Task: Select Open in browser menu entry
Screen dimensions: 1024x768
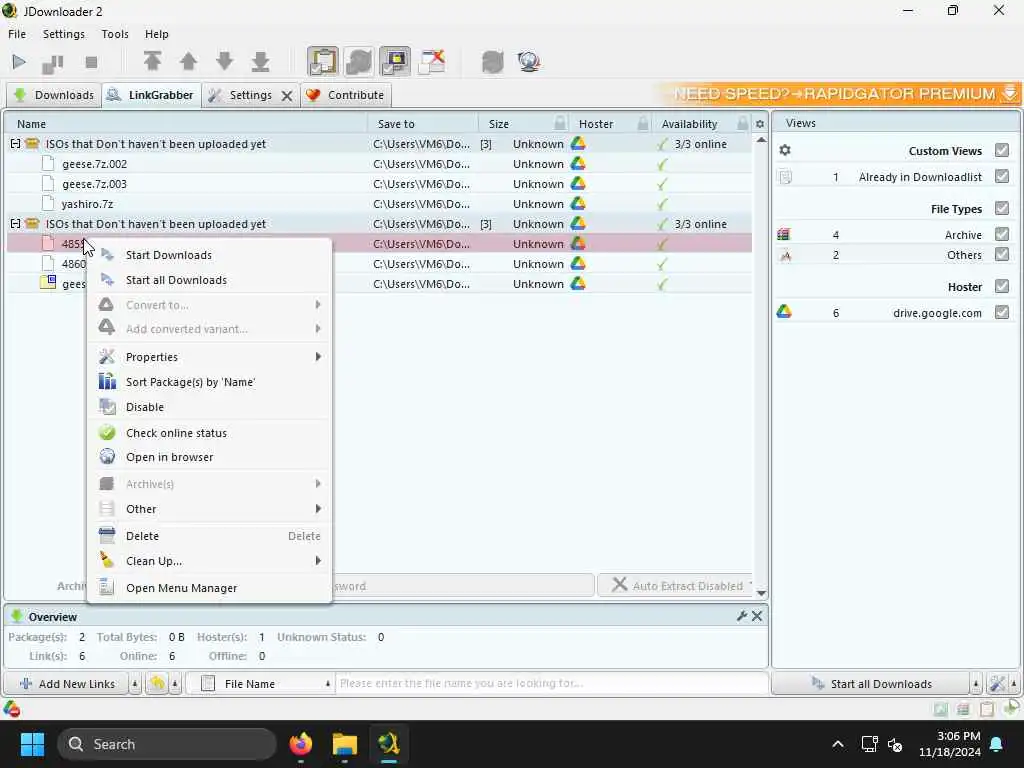Action: click(209, 457)
